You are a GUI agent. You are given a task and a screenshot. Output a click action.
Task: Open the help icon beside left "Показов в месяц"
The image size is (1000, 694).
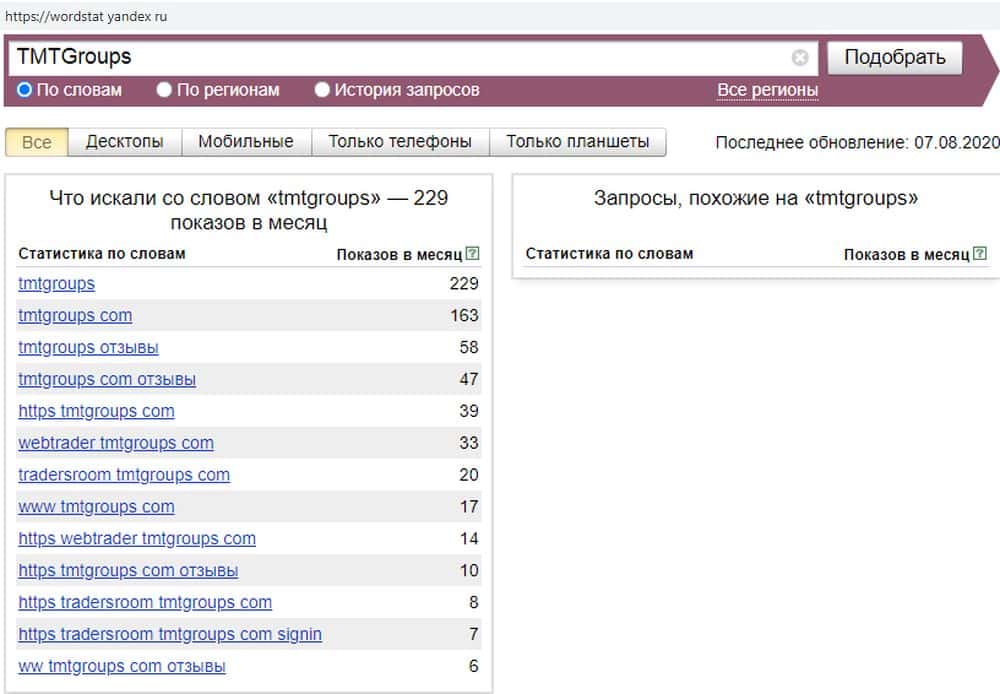click(x=472, y=253)
